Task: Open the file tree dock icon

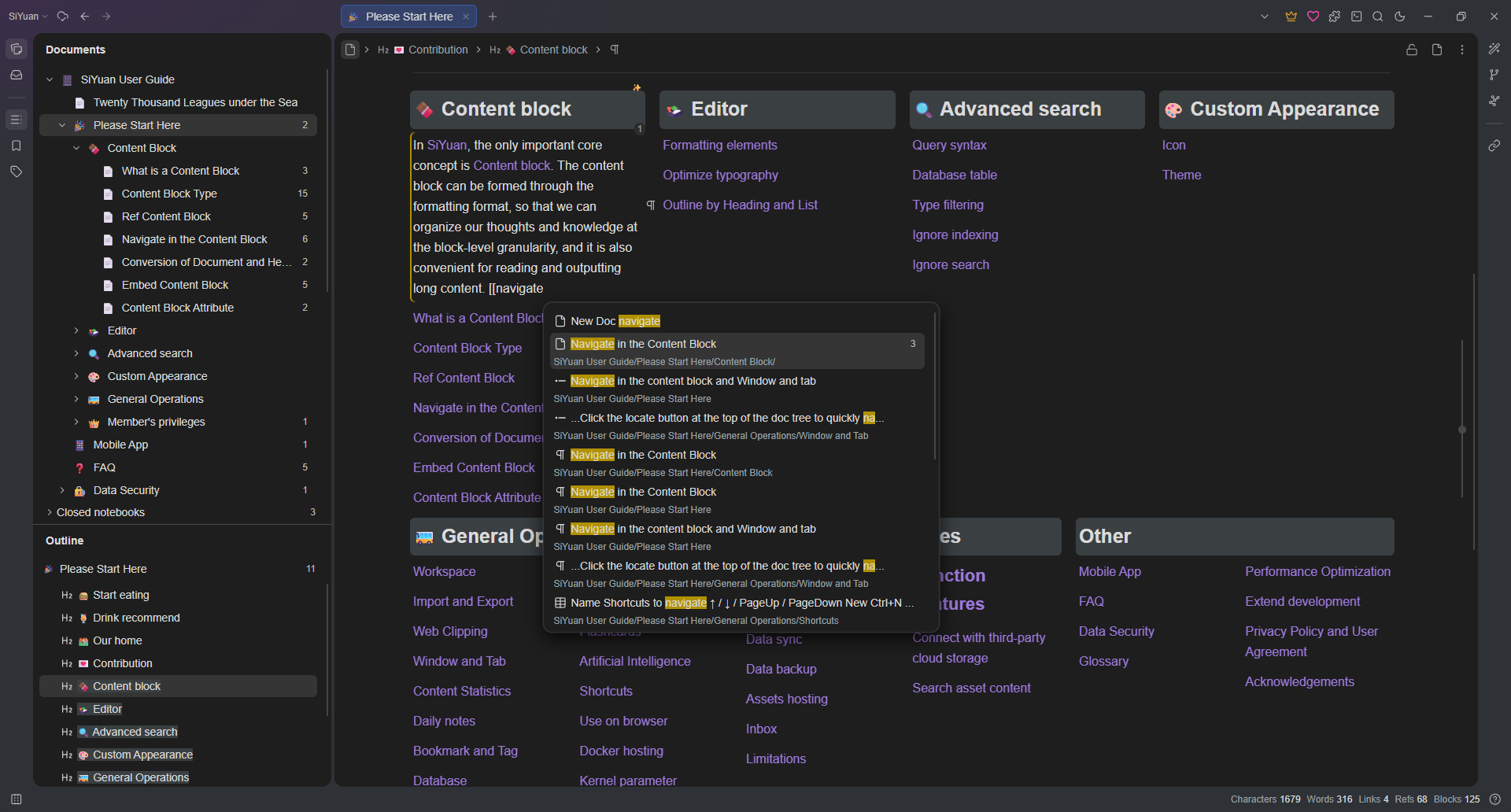Action: 16,49
